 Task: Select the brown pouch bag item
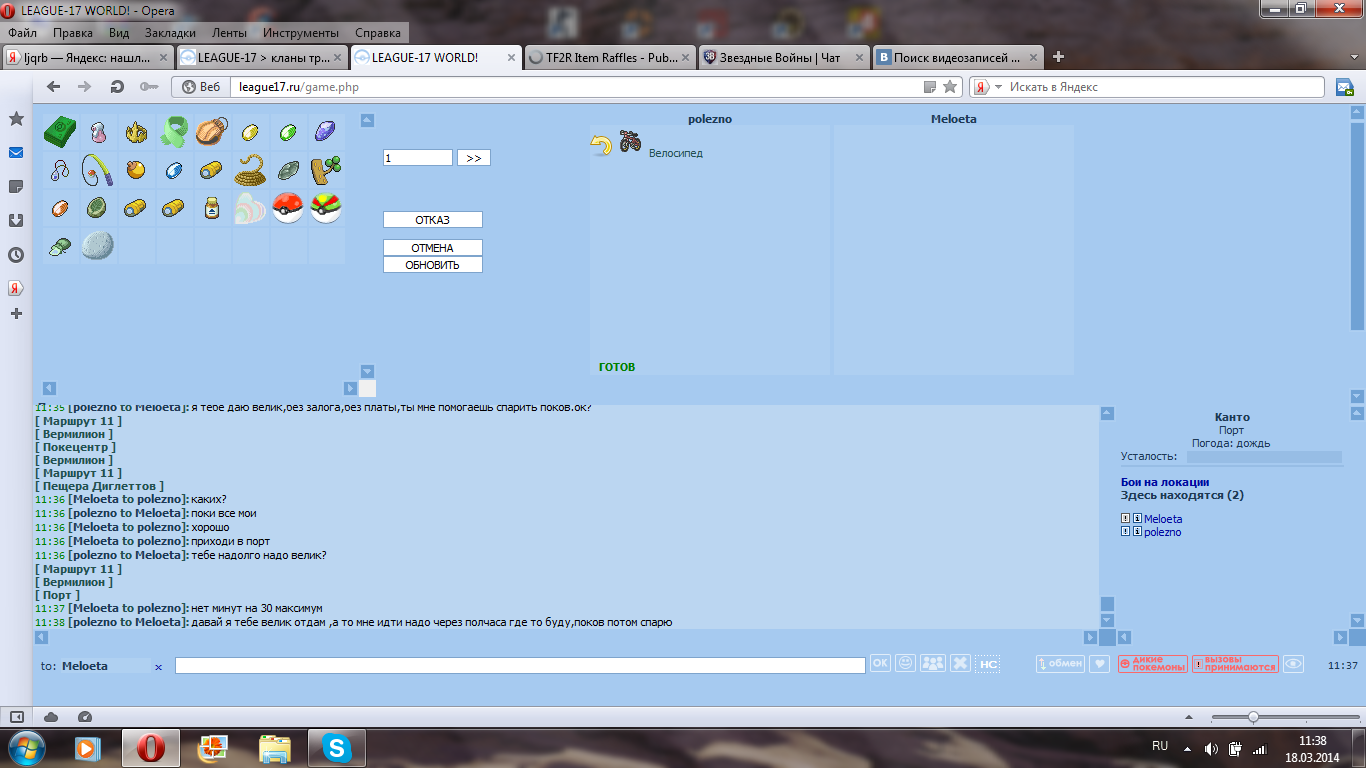coord(212,132)
